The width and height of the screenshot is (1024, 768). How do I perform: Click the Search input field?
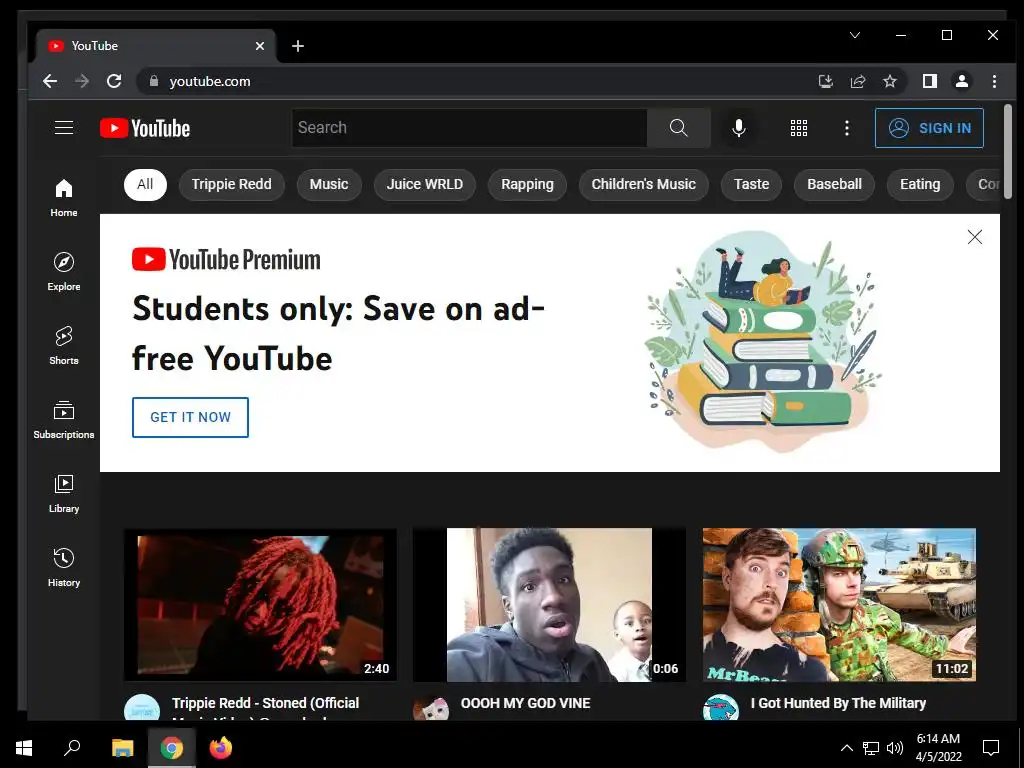[x=469, y=127]
